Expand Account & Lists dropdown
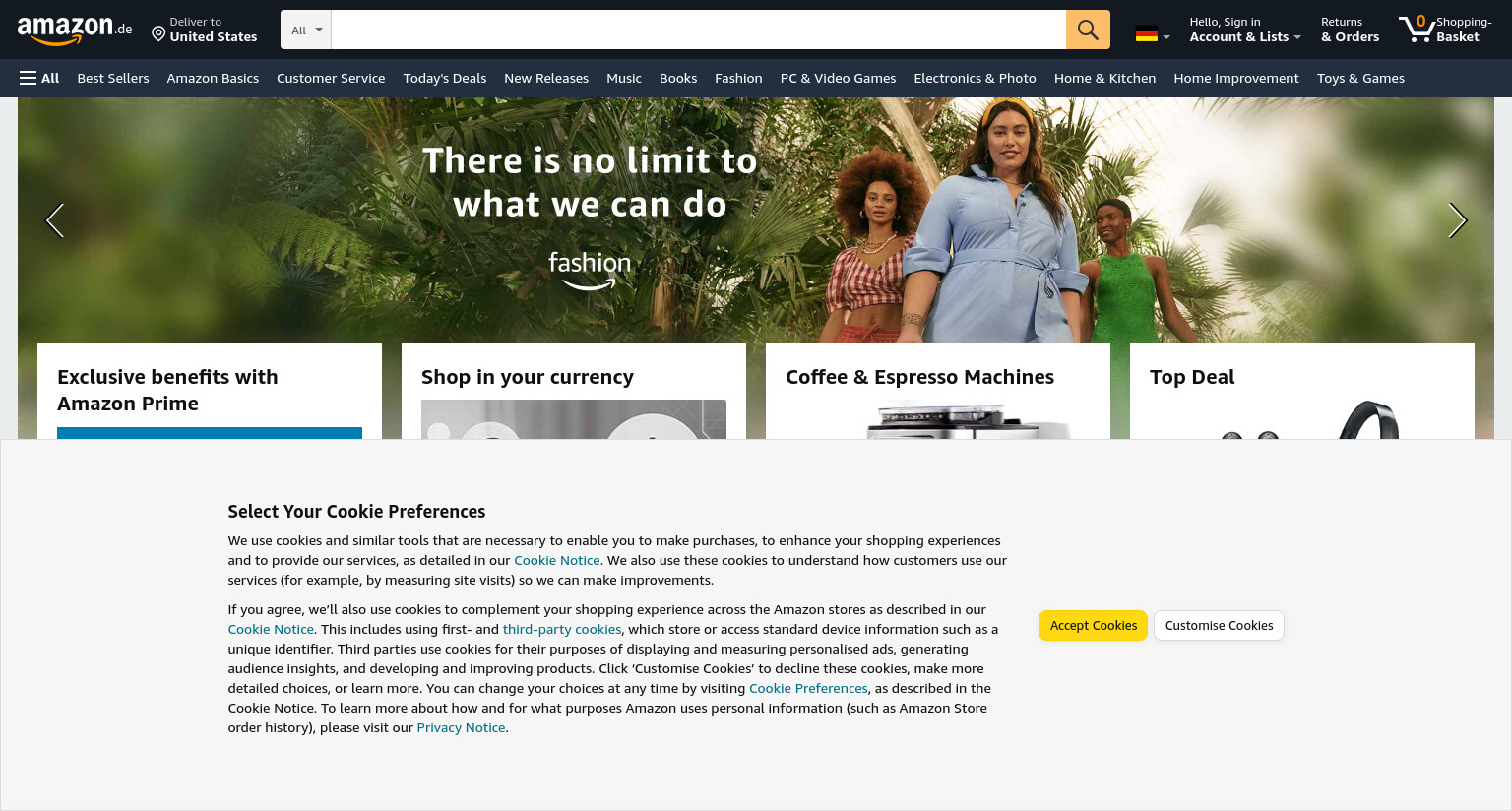The height and width of the screenshot is (811, 1512). (x=1245, y=30)
